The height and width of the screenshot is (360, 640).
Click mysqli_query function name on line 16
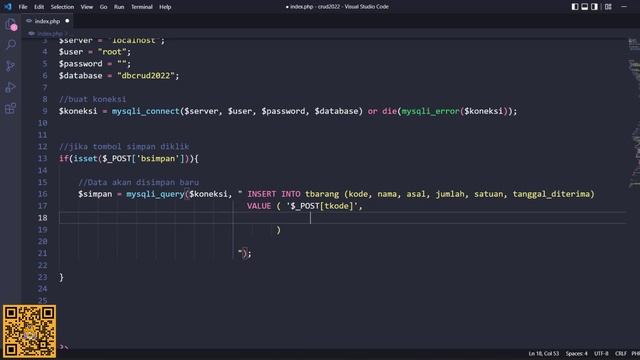[155, 194]
